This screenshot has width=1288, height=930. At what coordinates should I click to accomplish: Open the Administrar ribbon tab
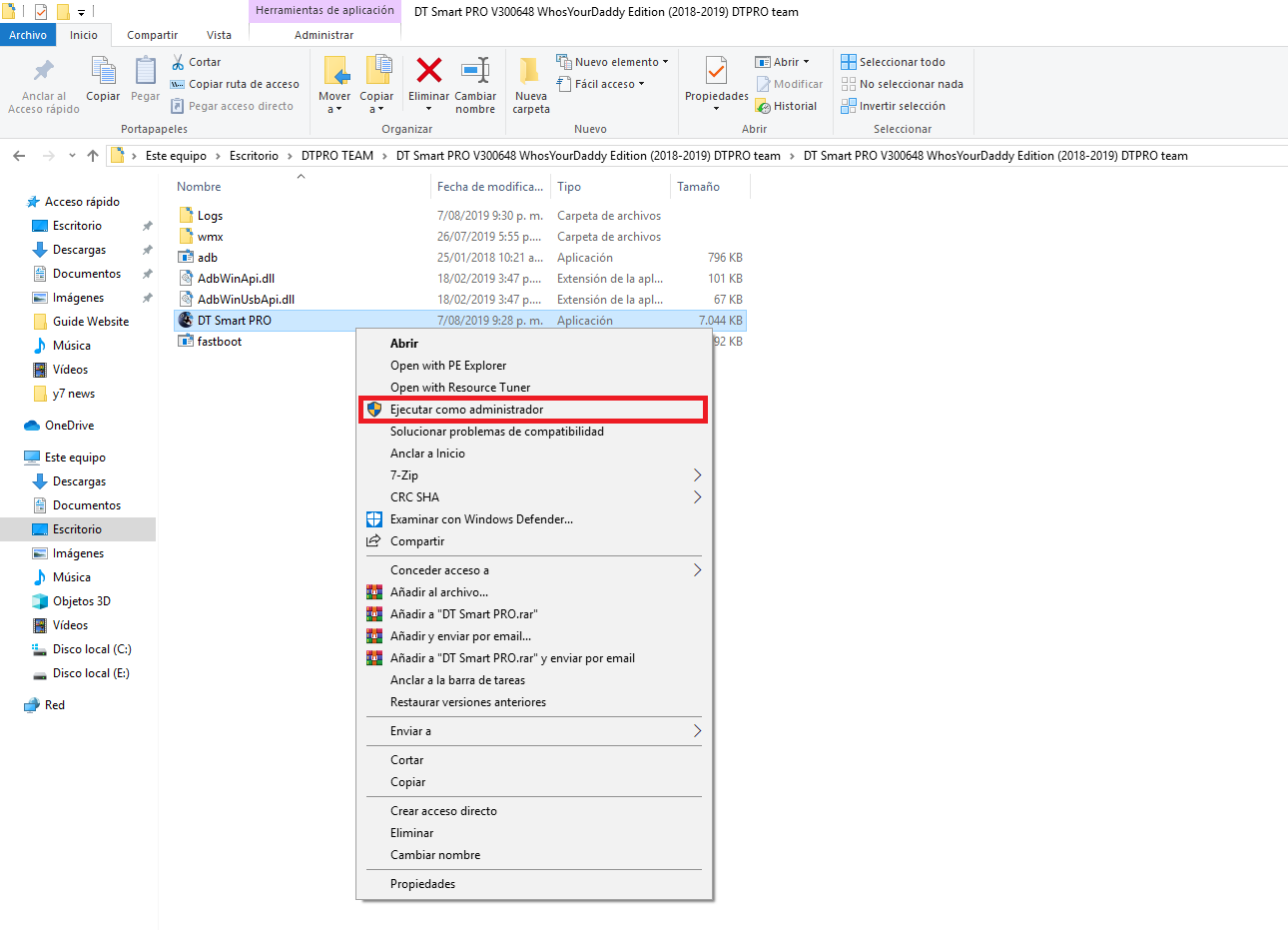[x=323, y=35]
